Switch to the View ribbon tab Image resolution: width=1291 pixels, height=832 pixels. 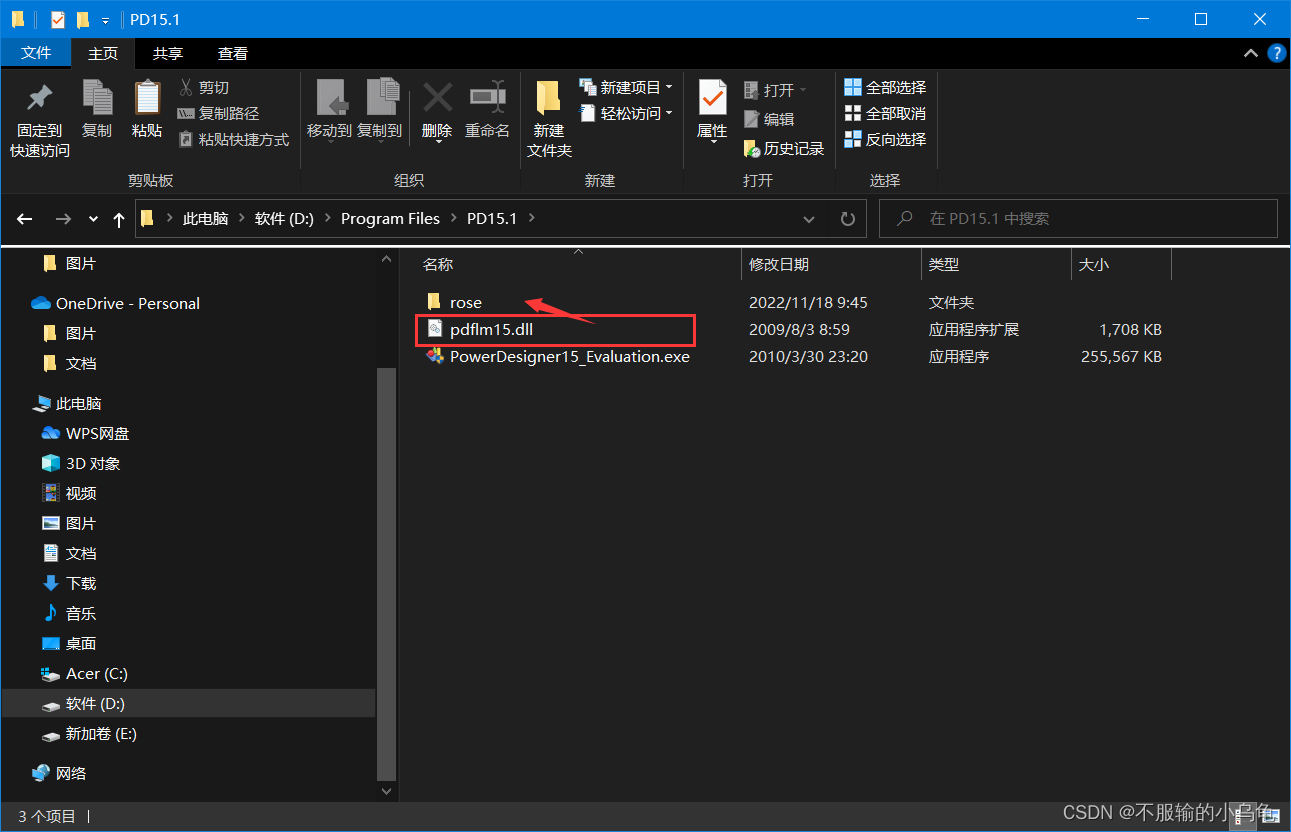tap(233, 53)
